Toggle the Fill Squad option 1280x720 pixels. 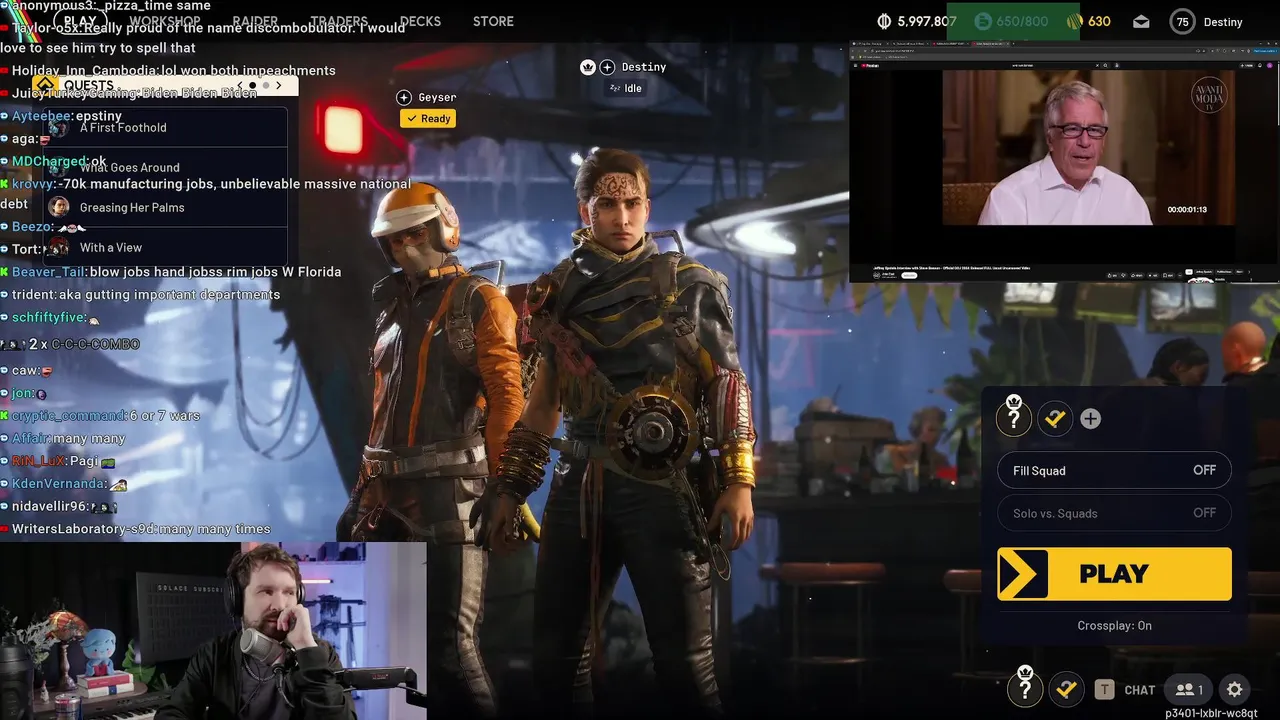pyautogui.click(x=1114, y=470)
